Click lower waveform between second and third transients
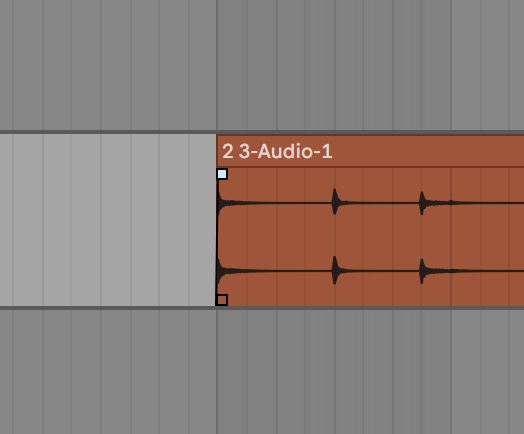Viewport: 524px width, 434px height. (379, 271)
